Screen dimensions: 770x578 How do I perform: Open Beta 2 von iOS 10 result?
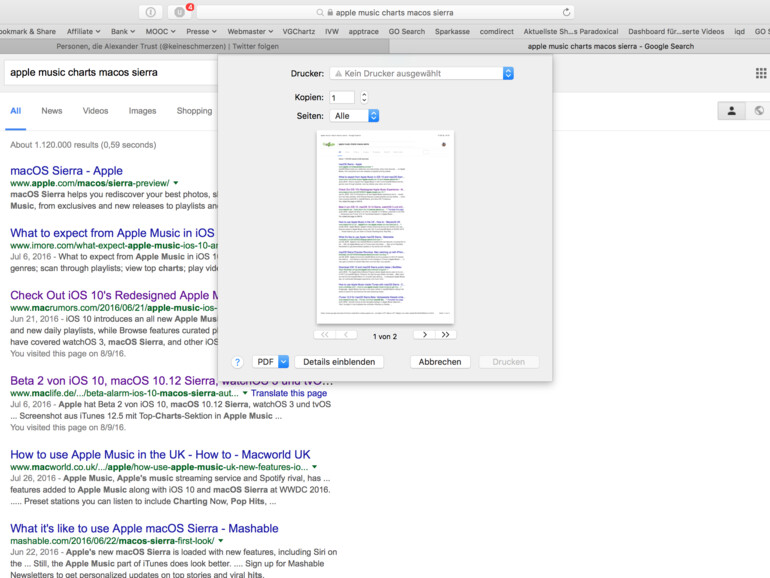[113, 381]
